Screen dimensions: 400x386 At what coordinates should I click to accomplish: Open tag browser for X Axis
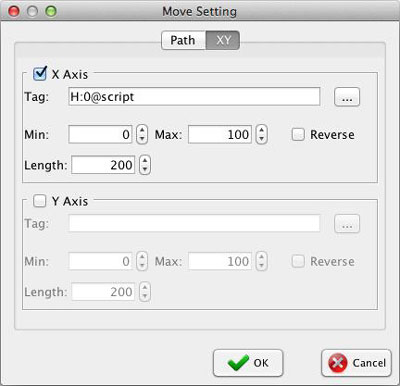347,97
